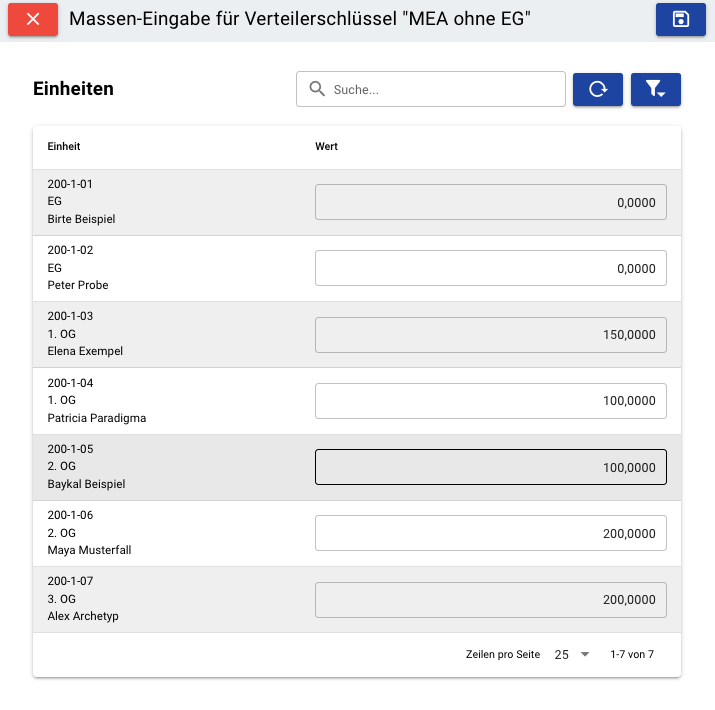Select the rows per page value 25
The width and height of the screenshot is (715, 710).
561,655
